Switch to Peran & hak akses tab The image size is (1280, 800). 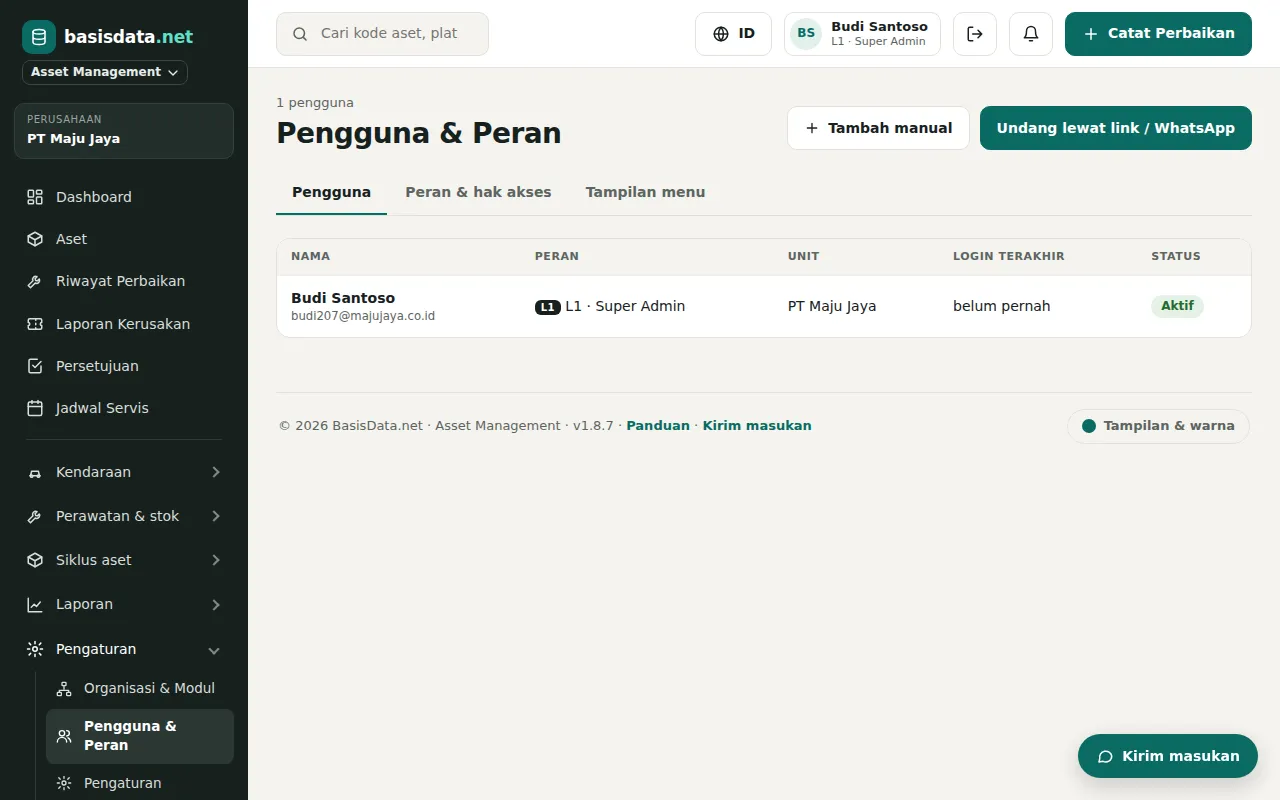pyautogui.click(x=478, y=192)
